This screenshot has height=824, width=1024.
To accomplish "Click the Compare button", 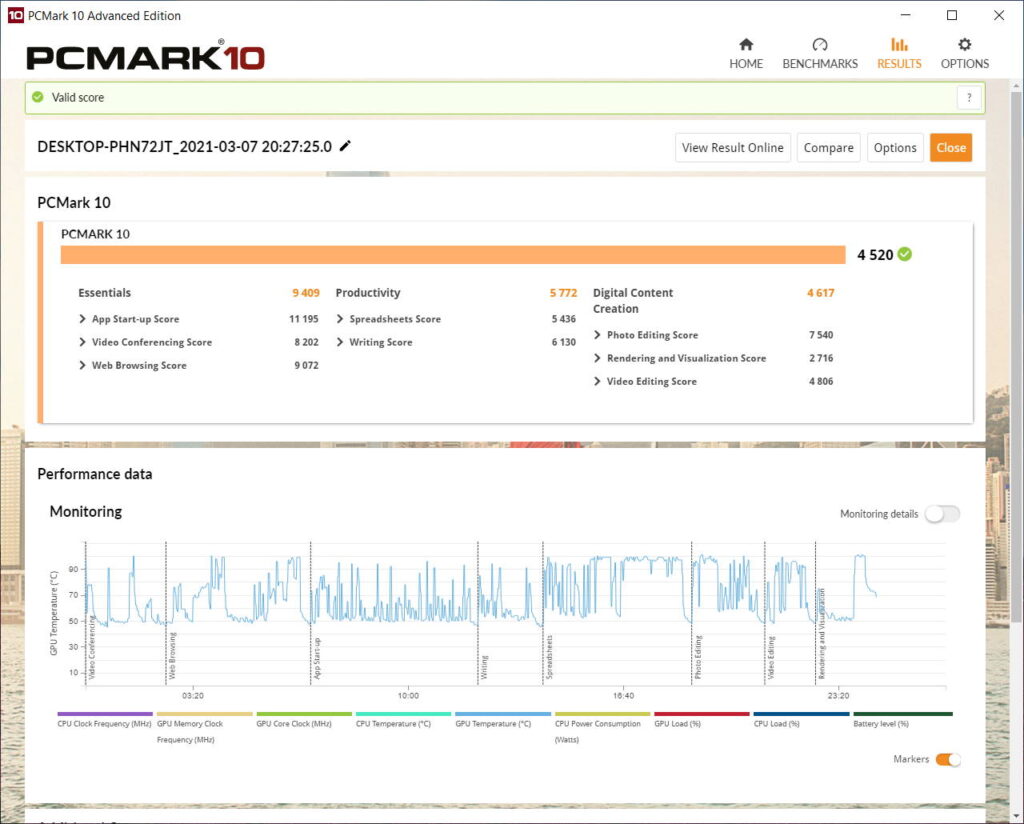I will [828, 148].
